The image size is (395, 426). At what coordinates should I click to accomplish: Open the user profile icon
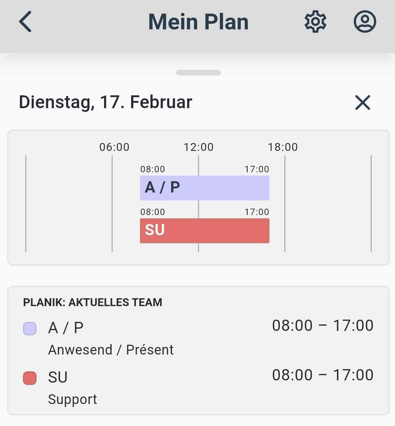pos(365,22)
